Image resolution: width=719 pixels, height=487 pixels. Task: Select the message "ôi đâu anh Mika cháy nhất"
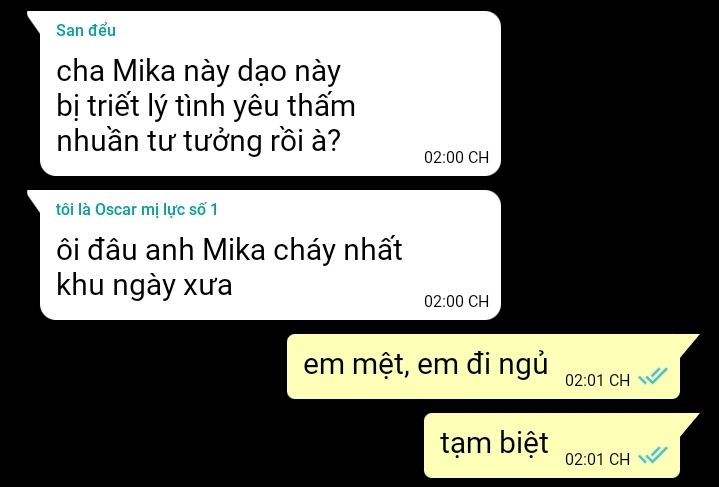click(271, 255)
